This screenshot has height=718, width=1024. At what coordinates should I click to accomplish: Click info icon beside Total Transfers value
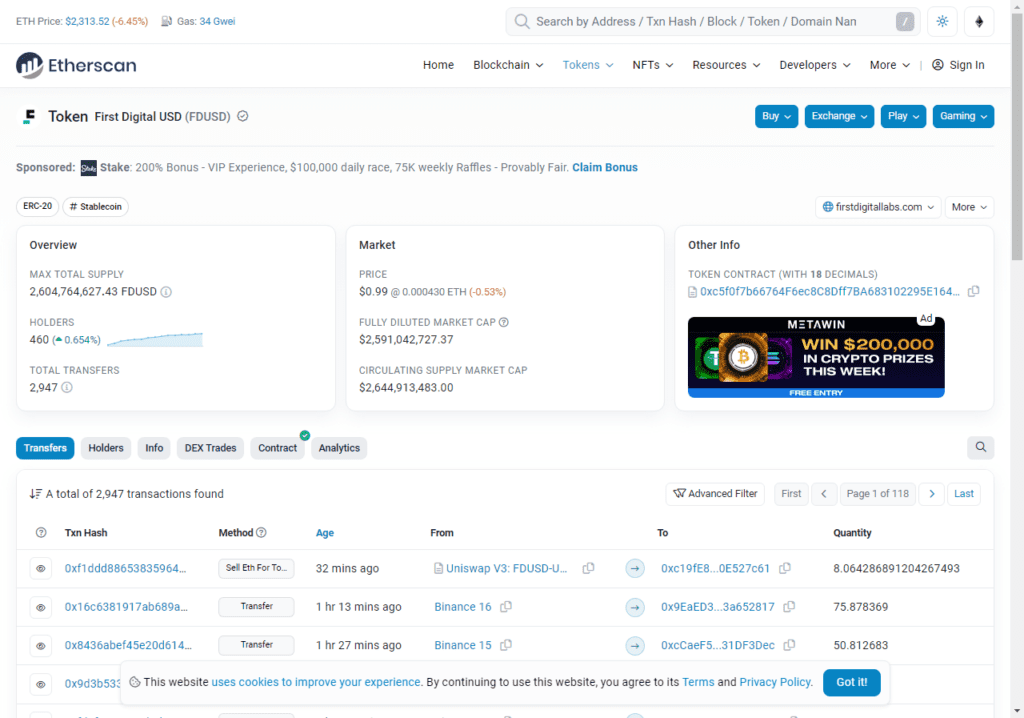67,387
